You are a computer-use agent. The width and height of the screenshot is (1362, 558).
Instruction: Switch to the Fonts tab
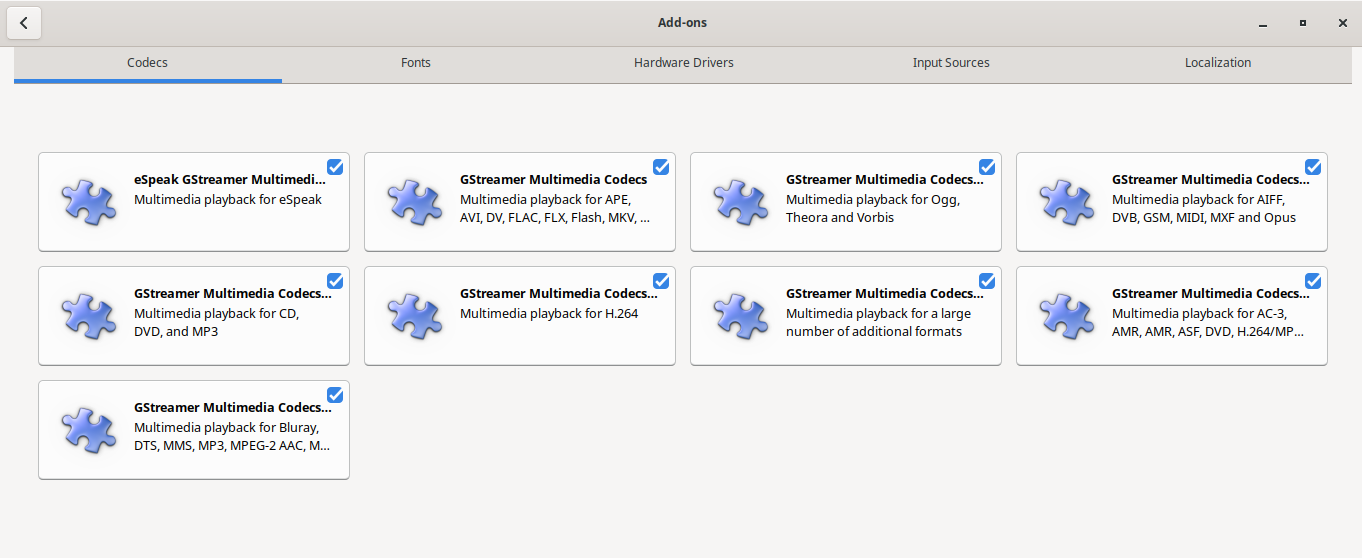click(415, 63)
